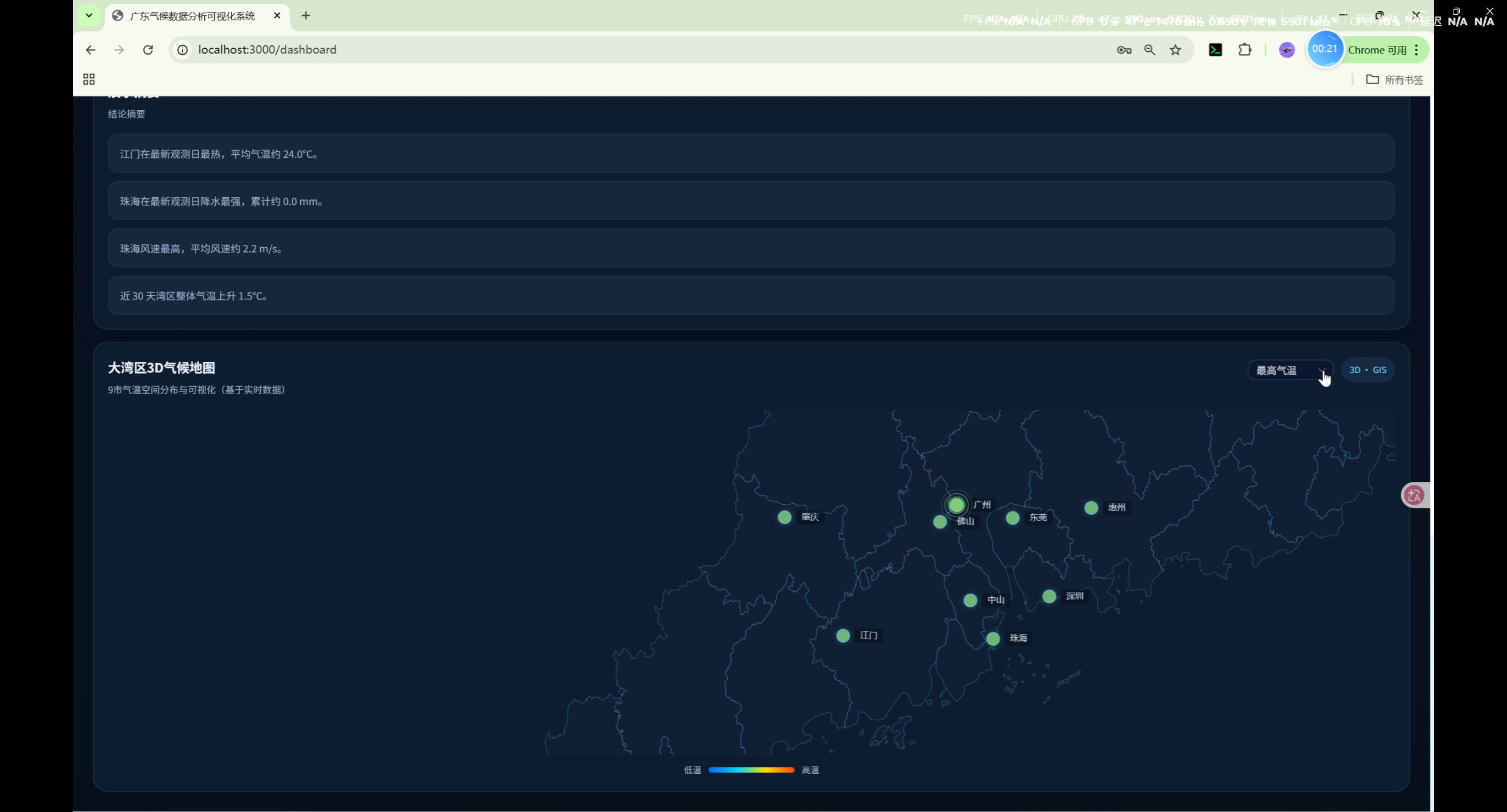
Task: Click the 广州 city marker on map
Action: [x=956, y=505]
